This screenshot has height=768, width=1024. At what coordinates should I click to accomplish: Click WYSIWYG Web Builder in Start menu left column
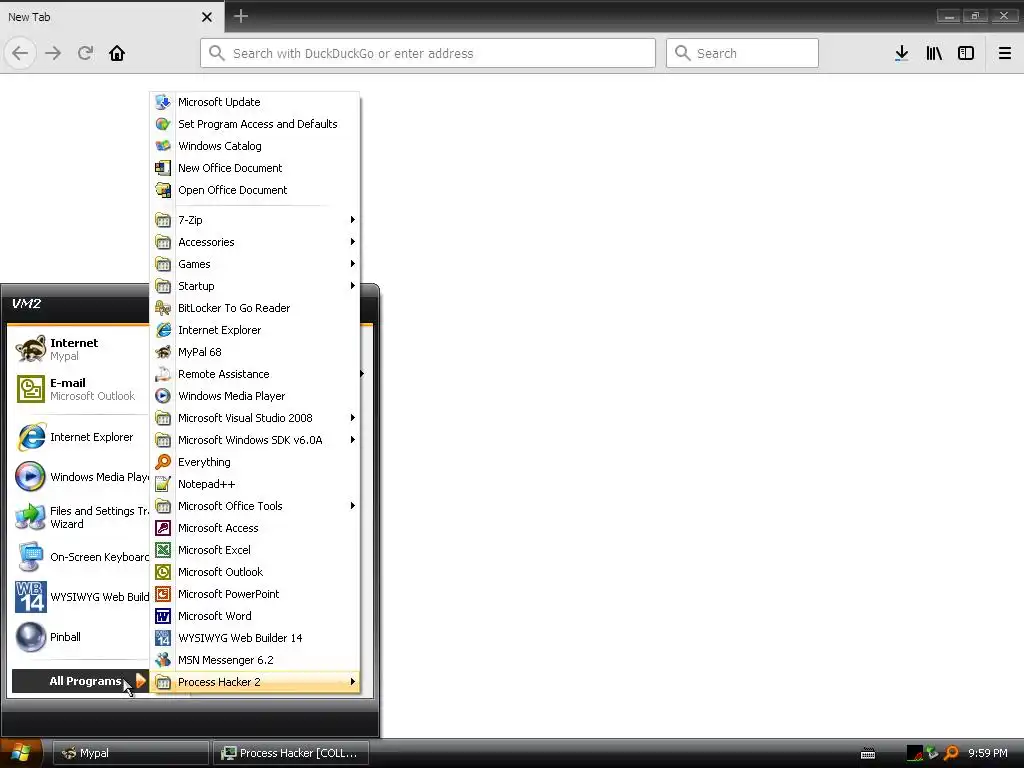(80, 597)
